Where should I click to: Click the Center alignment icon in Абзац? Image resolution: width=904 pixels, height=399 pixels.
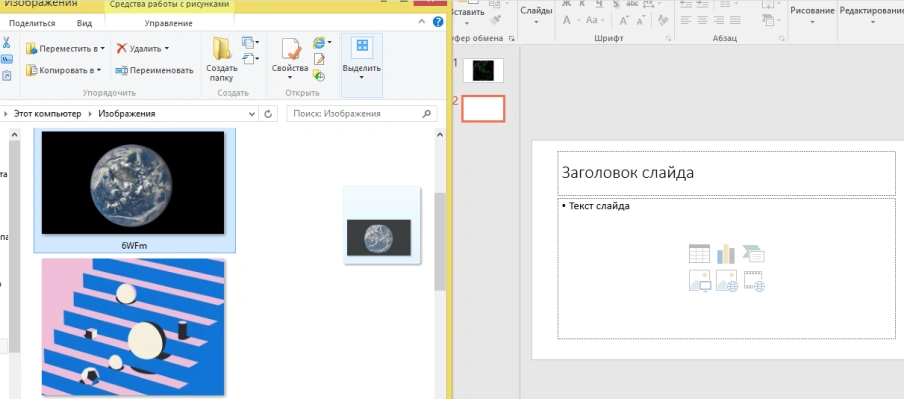(702, 20)
